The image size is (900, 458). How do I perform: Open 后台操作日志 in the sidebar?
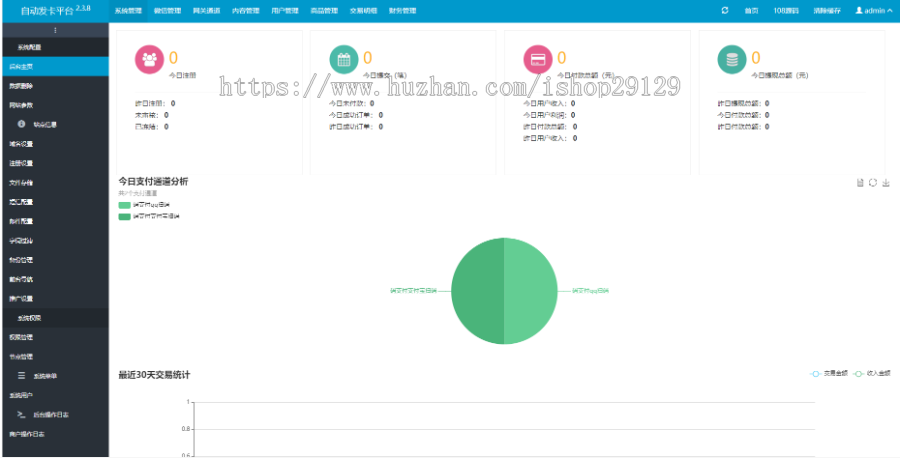(55, 414)
